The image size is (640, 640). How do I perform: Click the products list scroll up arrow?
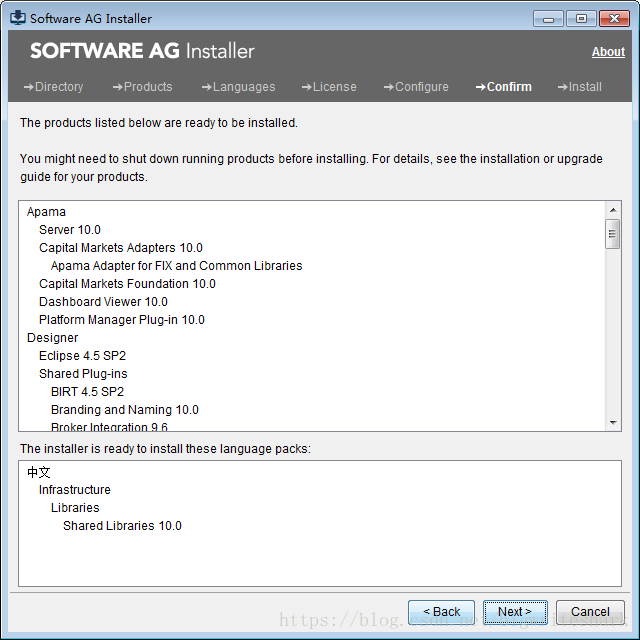[x=613, y=210]
